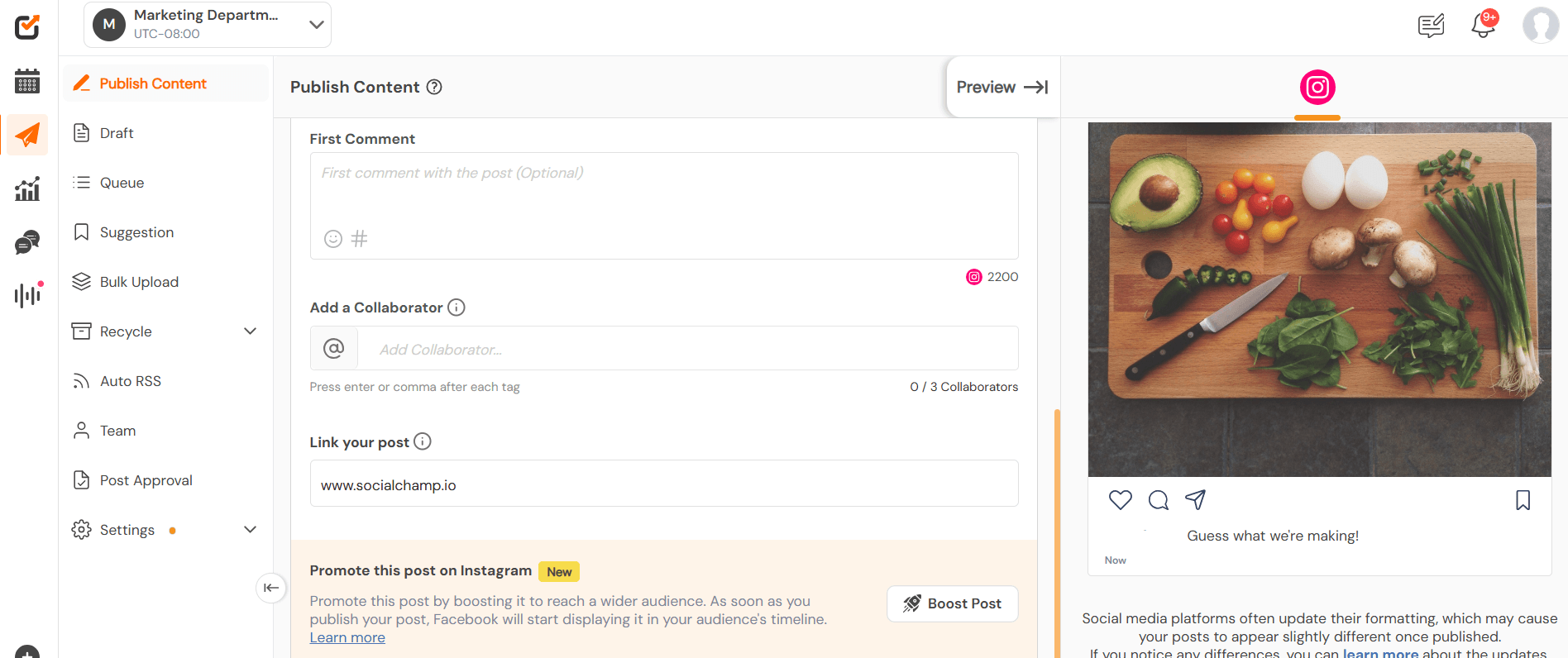The image size is (1568, 658).
Task: Click the heart like icon in the preview
Action: [1121, 500]
